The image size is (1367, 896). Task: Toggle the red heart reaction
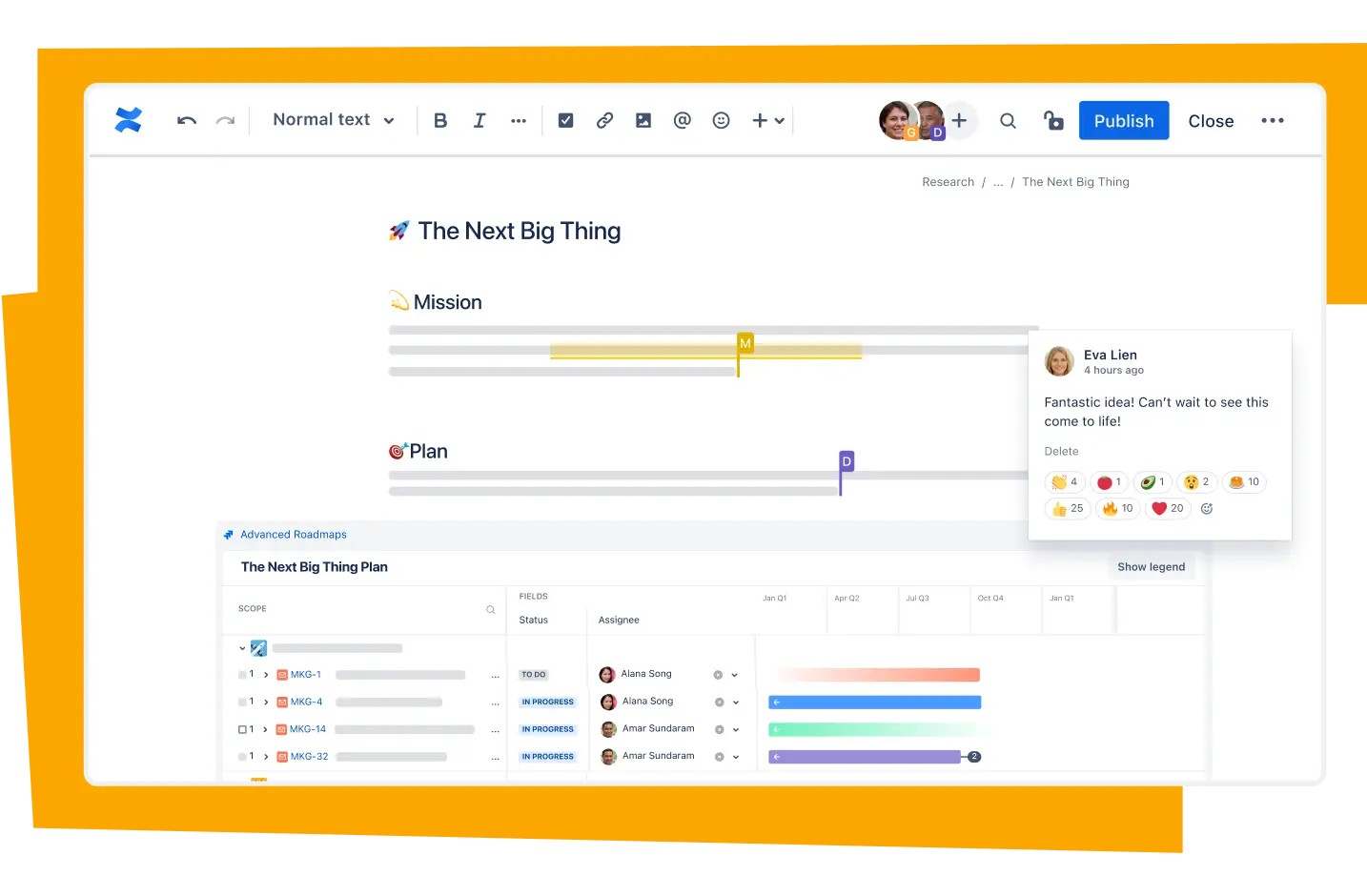(1168, 509)
